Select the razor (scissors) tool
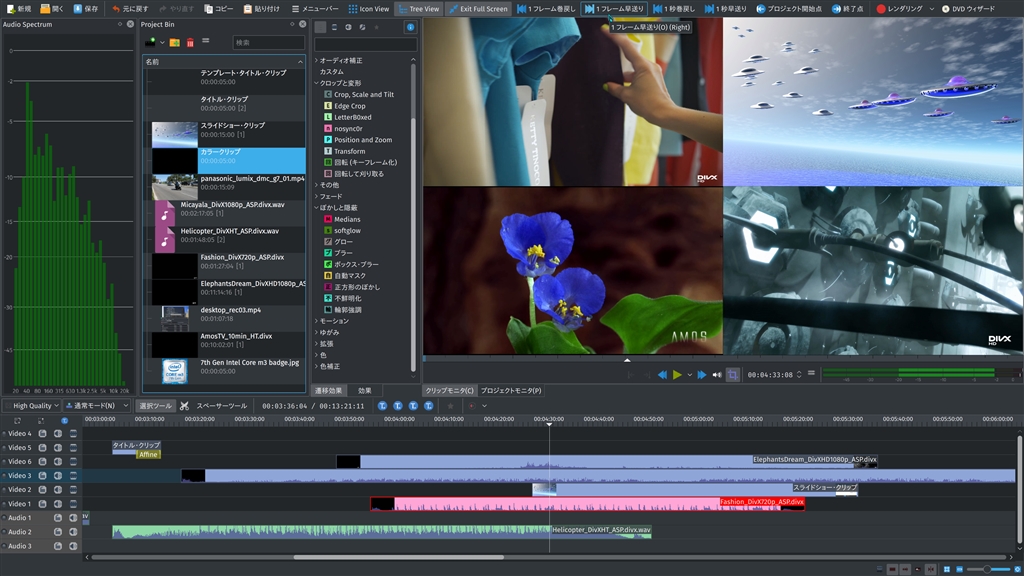The image size is (1024, 576). tap(184, 406)
